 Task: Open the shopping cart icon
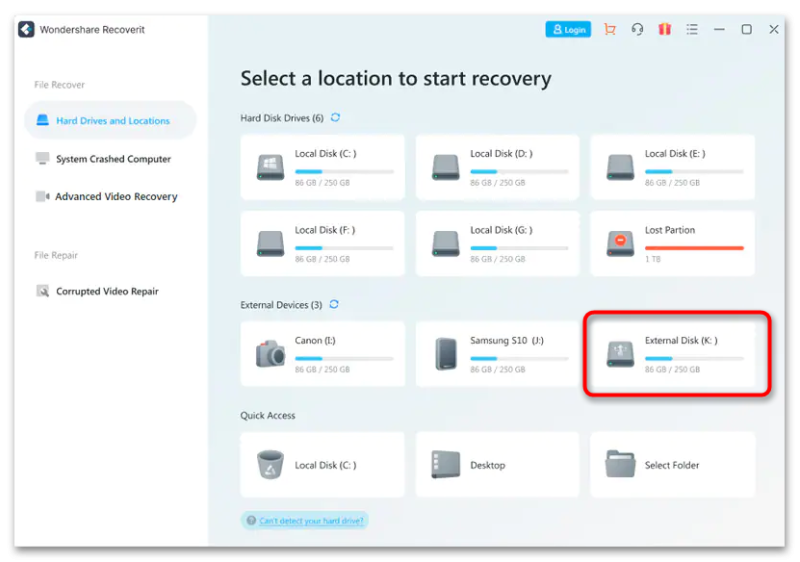[x=610, y=29]
